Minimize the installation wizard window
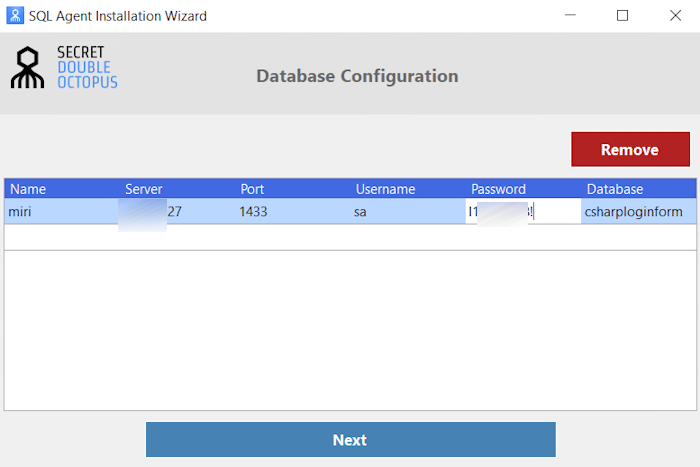Image resolution: width=700 pixels, height=467 pixels. tap(570, 15)
